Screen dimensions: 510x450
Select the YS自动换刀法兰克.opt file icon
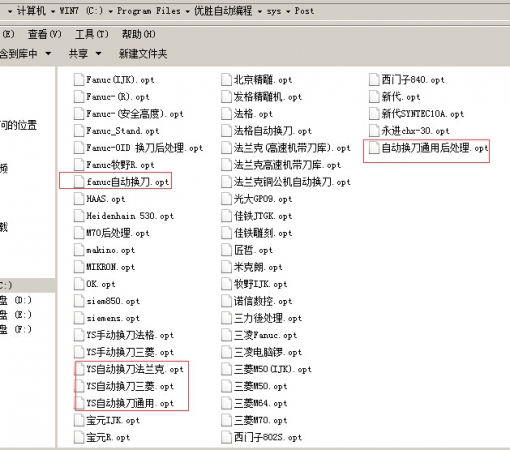tap(79, 369)
